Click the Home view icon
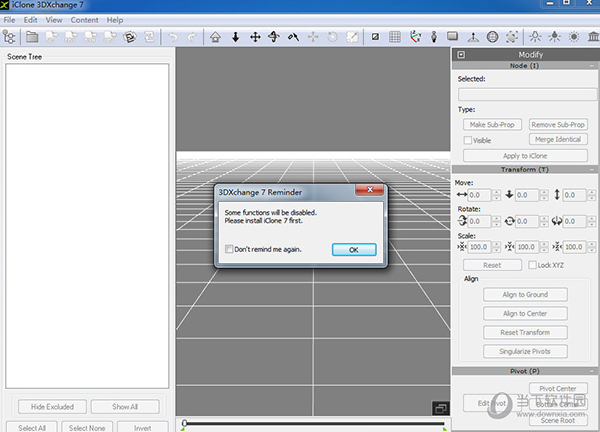The image size is (600, 432). click(215, 37)
